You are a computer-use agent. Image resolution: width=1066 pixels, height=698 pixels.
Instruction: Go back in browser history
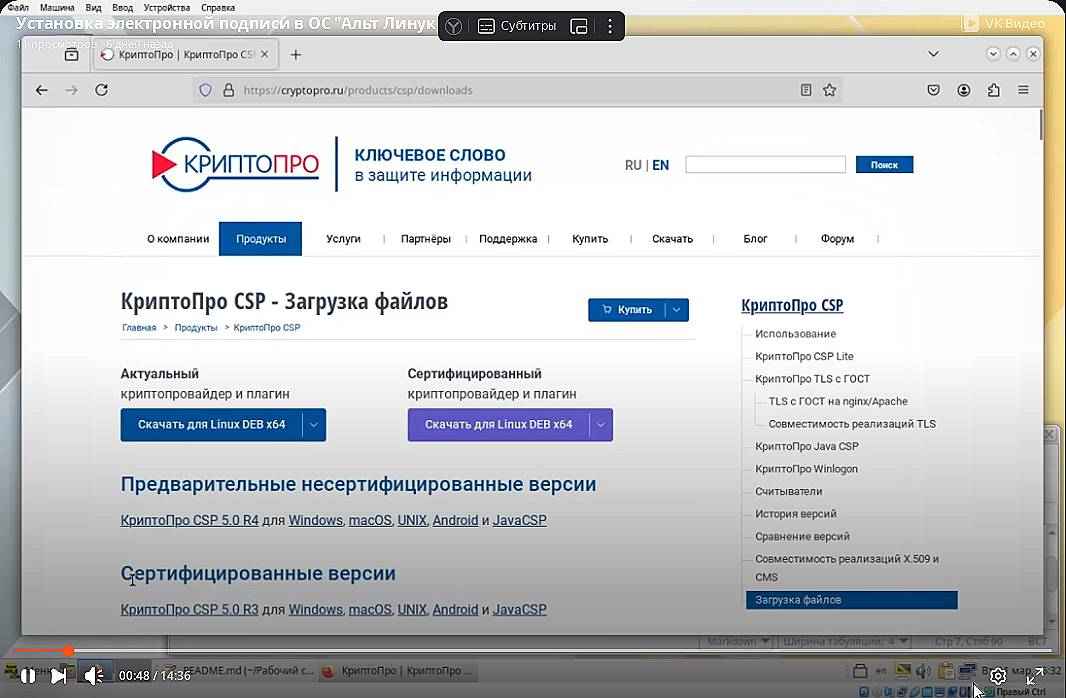(41, 90)
